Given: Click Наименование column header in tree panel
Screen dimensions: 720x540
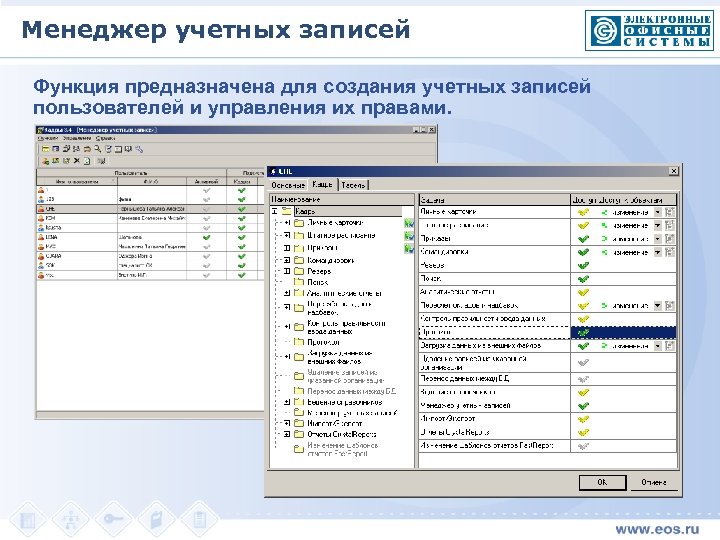Looking at the screenshot, I should pyautogui.click(x=342, y=199).
